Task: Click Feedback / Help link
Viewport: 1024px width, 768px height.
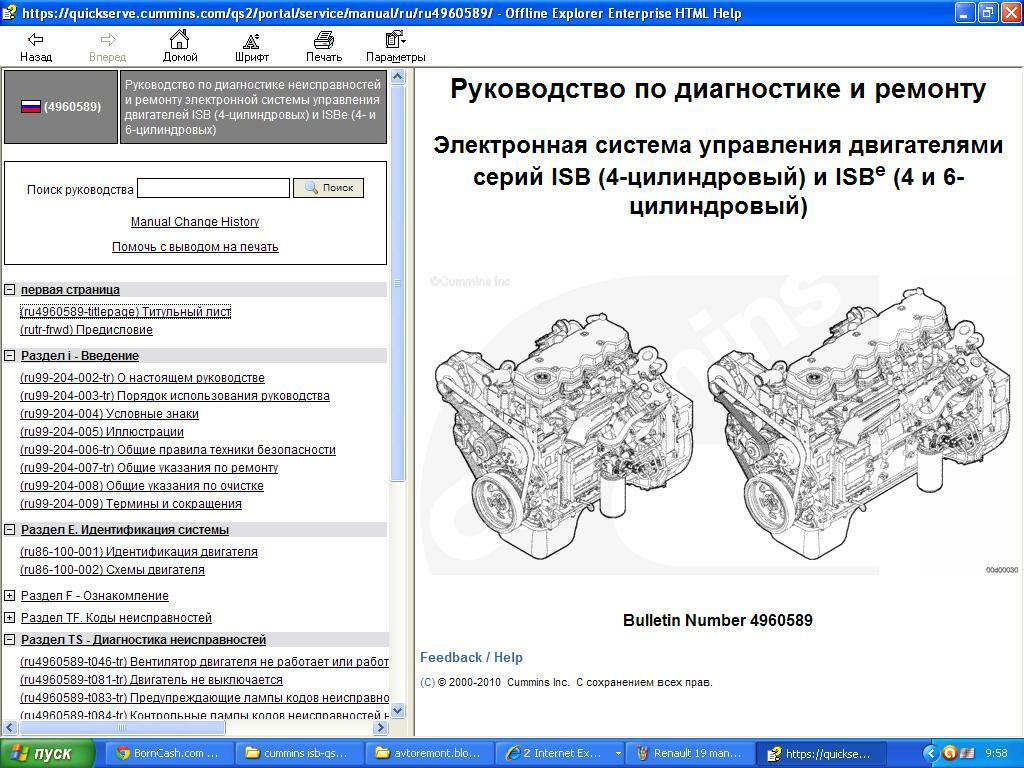Action: pyautogui.click(x=471, y=658)
